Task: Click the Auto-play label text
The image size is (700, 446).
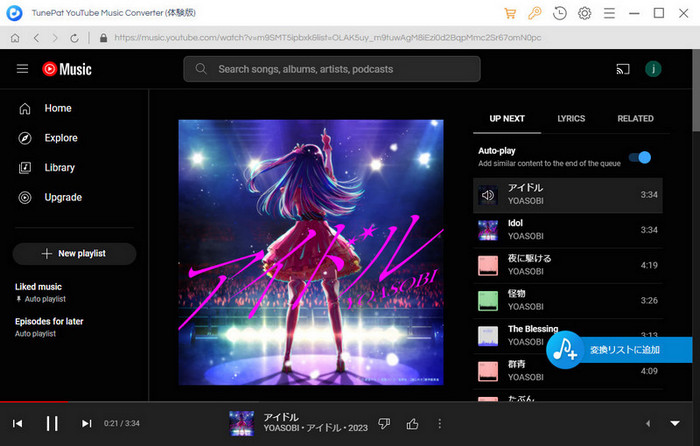Action: [x=497, y=151]
